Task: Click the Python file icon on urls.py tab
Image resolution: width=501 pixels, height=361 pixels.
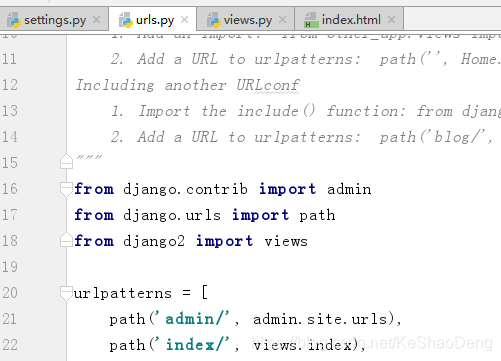Action: click(126, 20)
